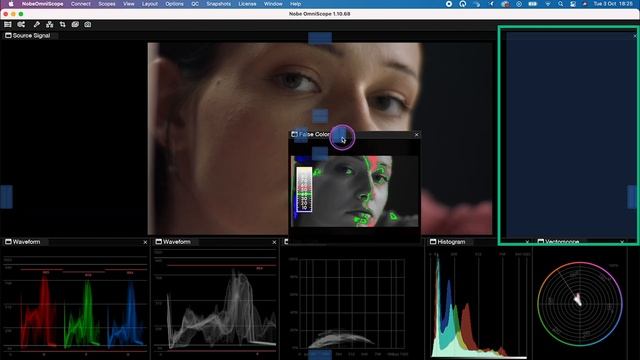
Task: Open the View menu
Action: pos(129,4)
